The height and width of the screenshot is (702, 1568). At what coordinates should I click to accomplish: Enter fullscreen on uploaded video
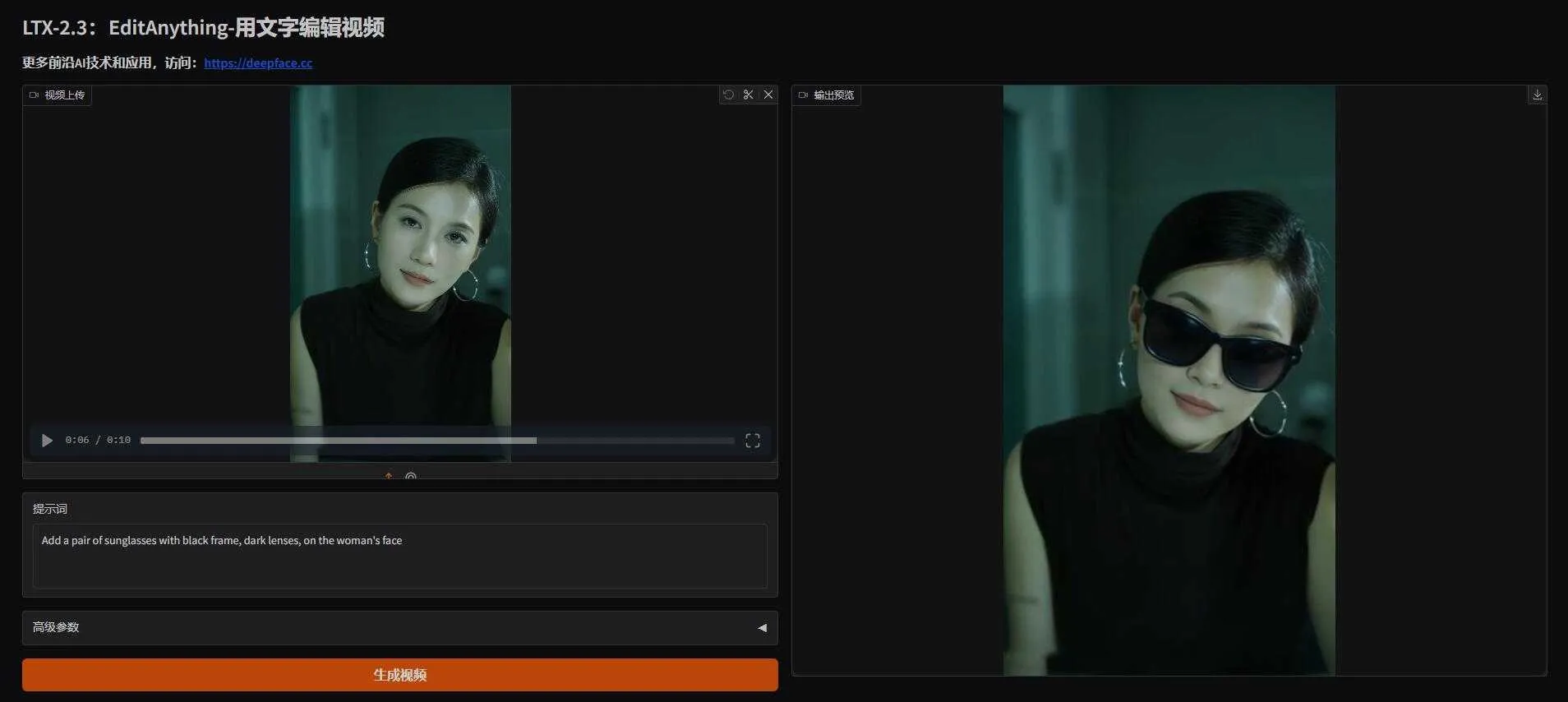[x=752, y=441]
